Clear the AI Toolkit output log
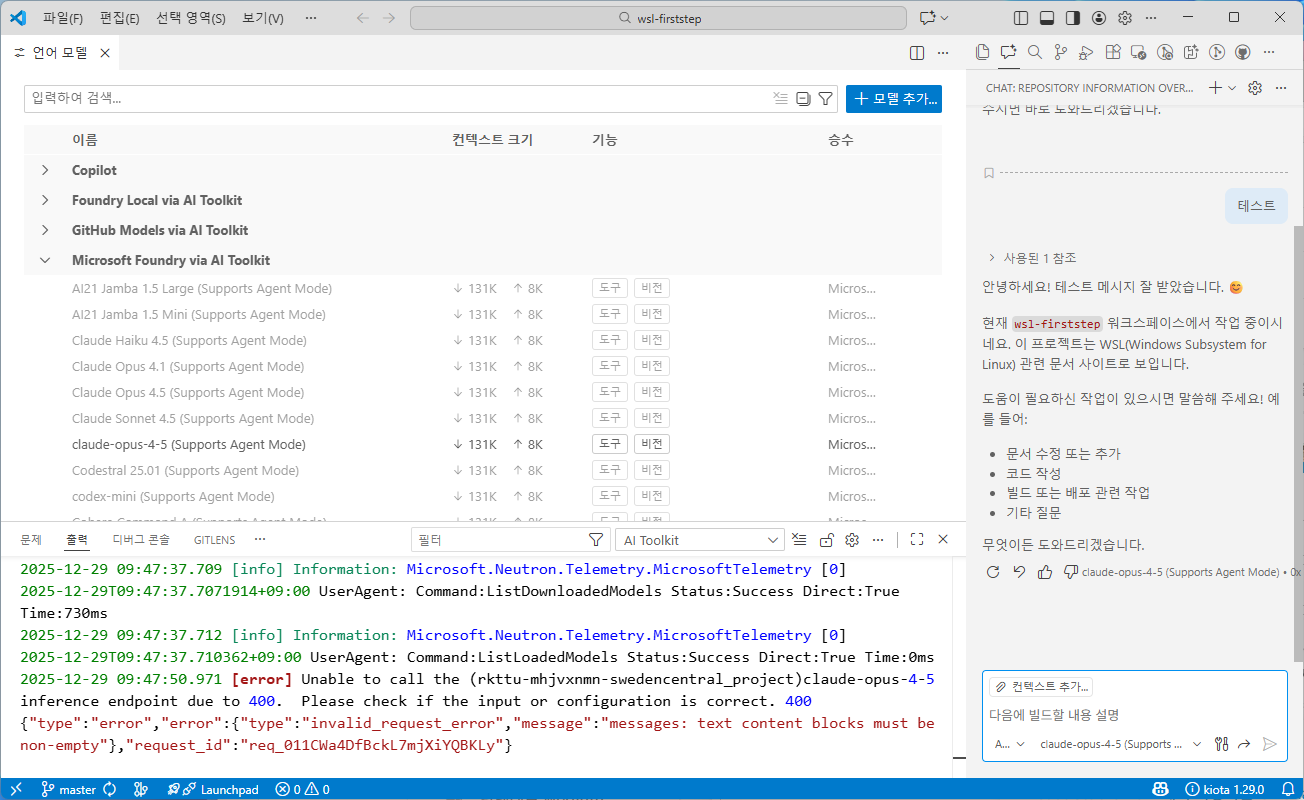1304x800 pixels. pyautogui.click(x=799, y=540)
